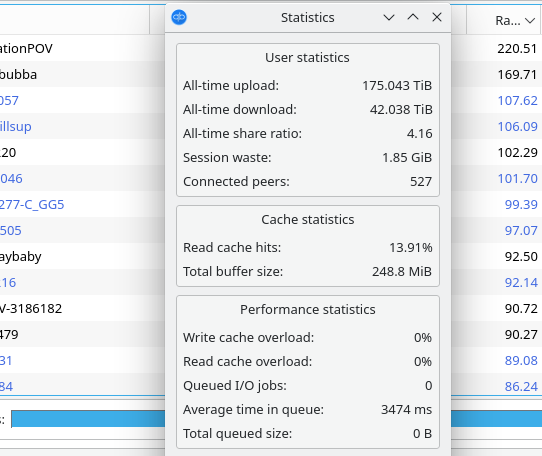Select the row with ratio 220.51
Image resolution: width=542 pixels, height=456 pixels.
517,48
